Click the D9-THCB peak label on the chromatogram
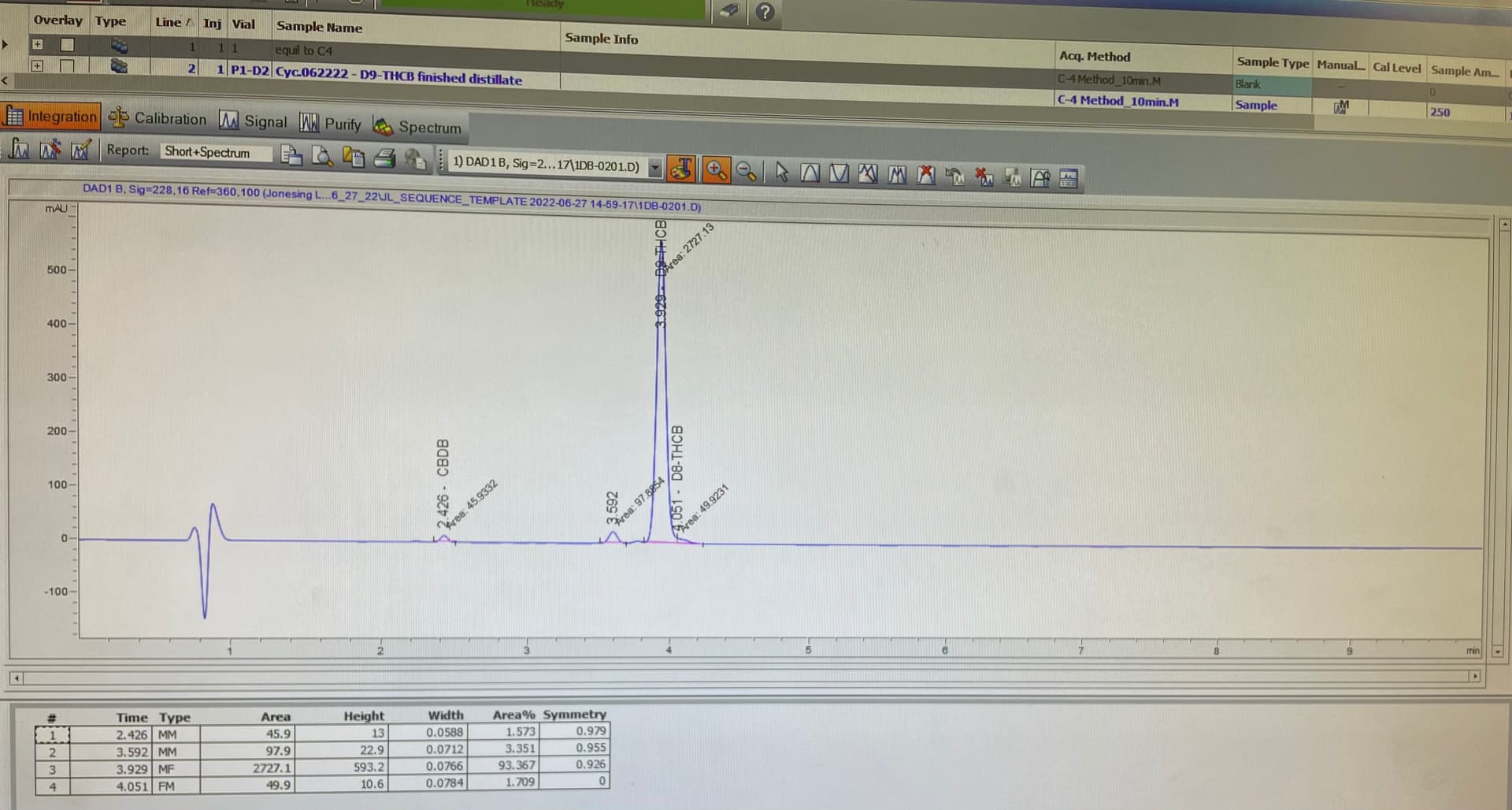Viewport: 1512px width, 810px height. point(660,273)
